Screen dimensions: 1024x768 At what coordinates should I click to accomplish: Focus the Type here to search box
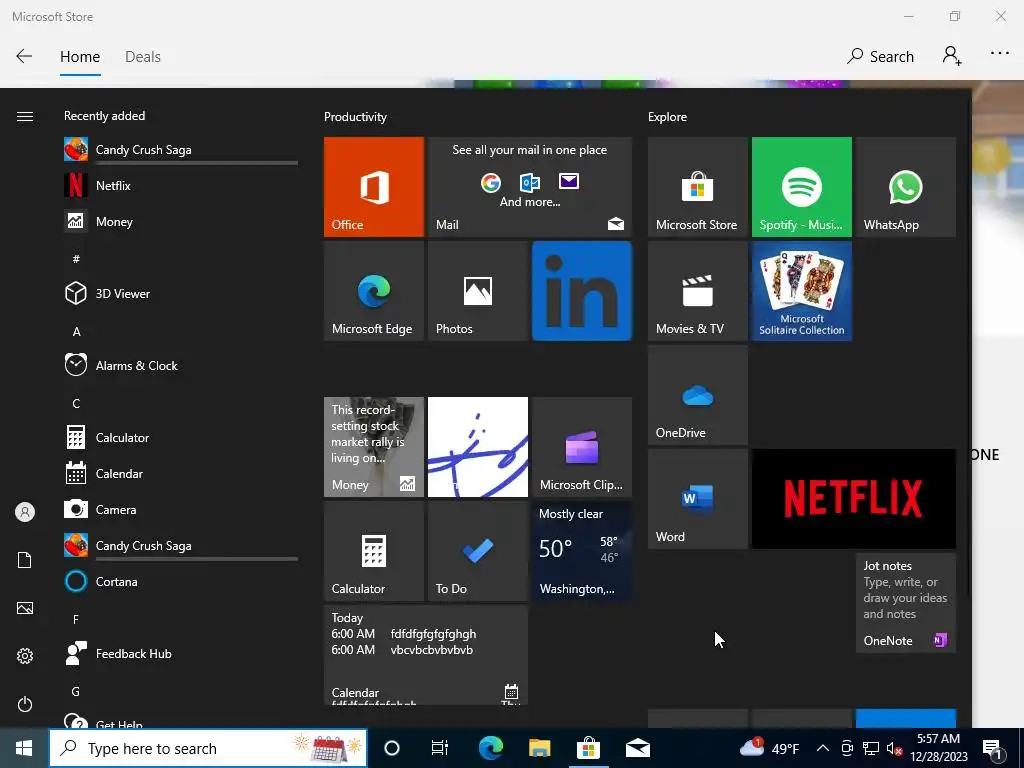208,748
